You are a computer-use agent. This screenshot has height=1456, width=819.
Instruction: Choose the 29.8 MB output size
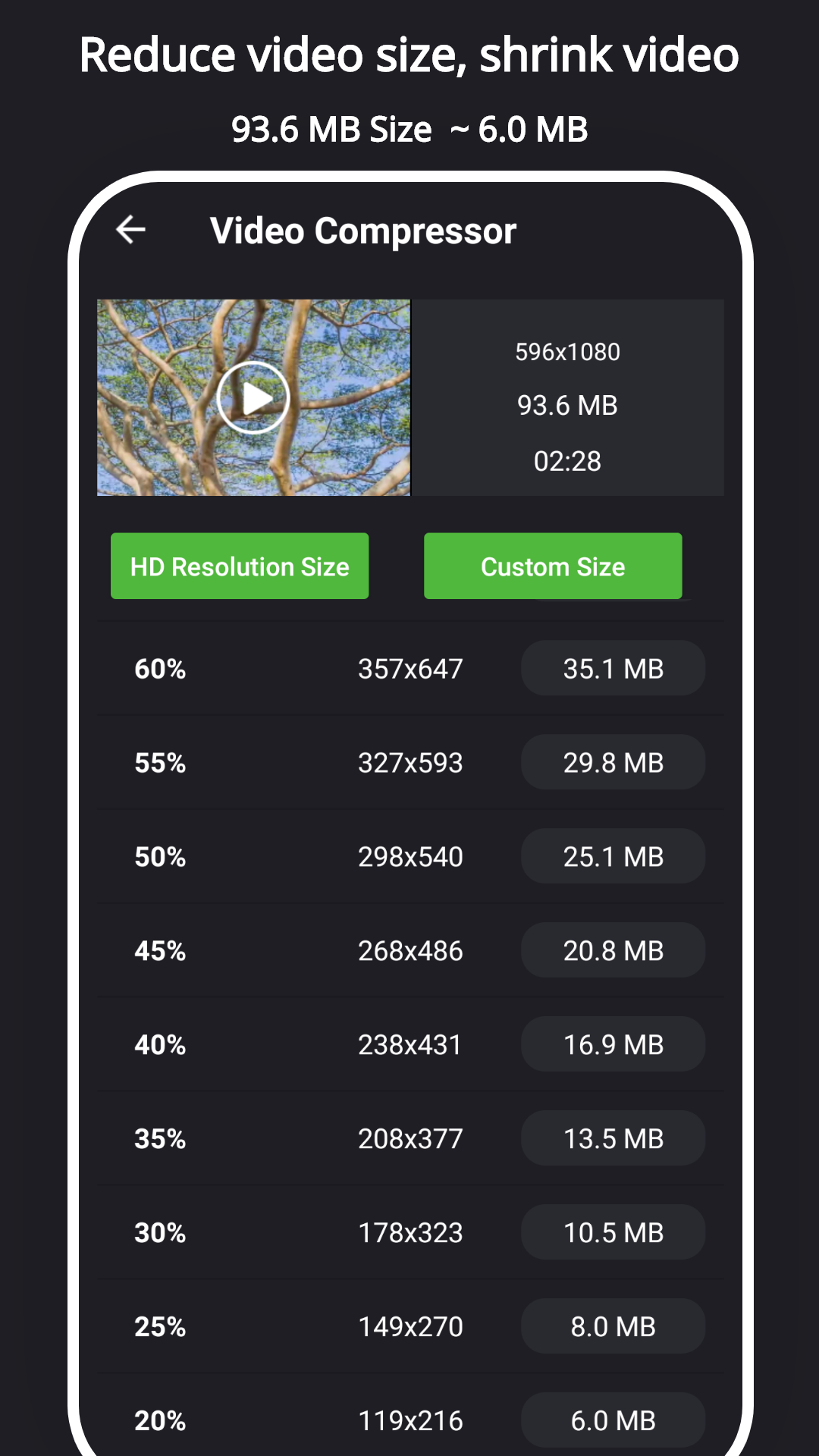click(x=613, y=762)
